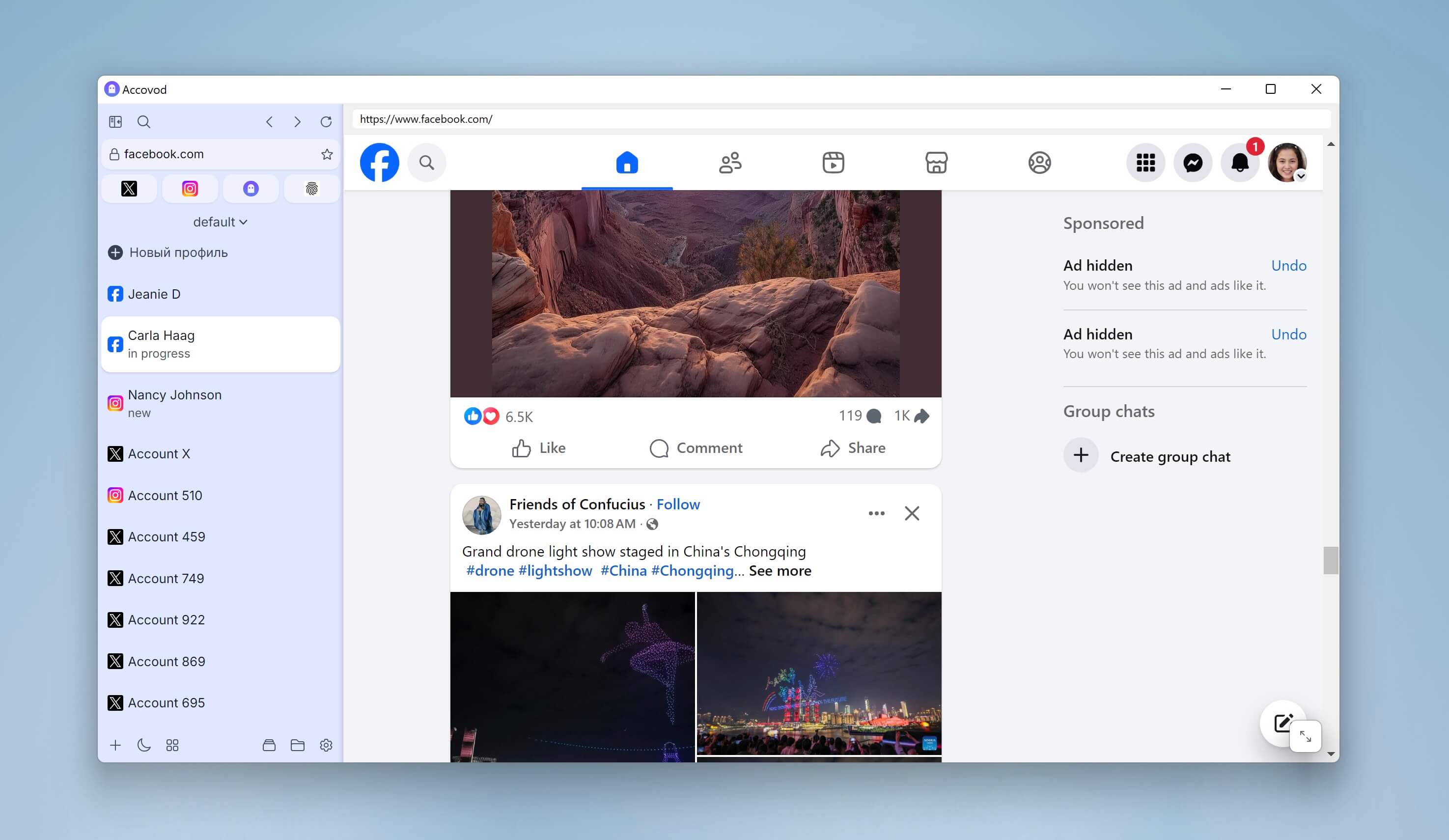1449x840 pixels.
Task: Click the reload page icon
Action: click(x=326, y=122)
